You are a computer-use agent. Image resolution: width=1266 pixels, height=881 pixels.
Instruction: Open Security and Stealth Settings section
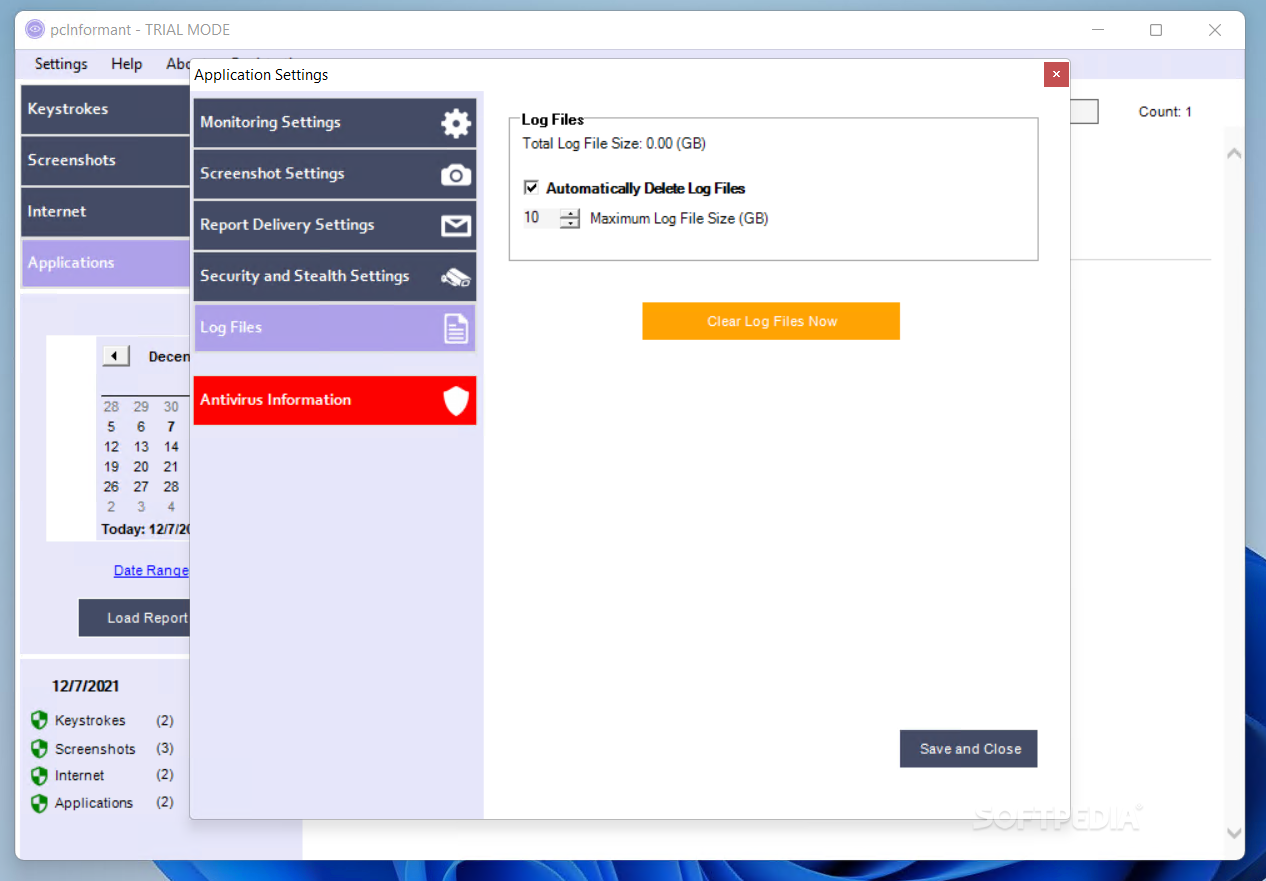[x=334, y=277]
